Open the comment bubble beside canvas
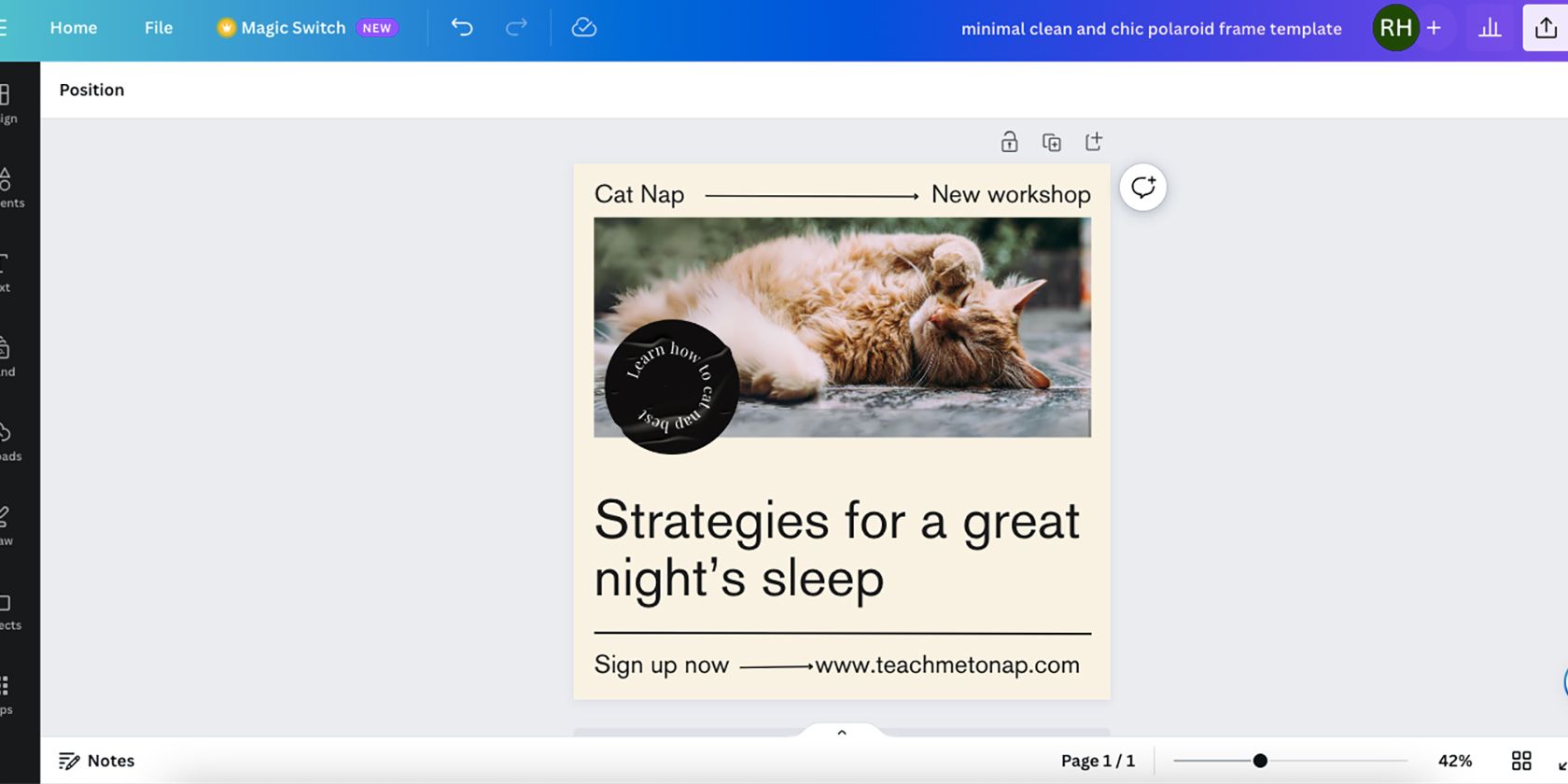The width and height of the screenshot is (1568, 784). tap(1142, 188)
